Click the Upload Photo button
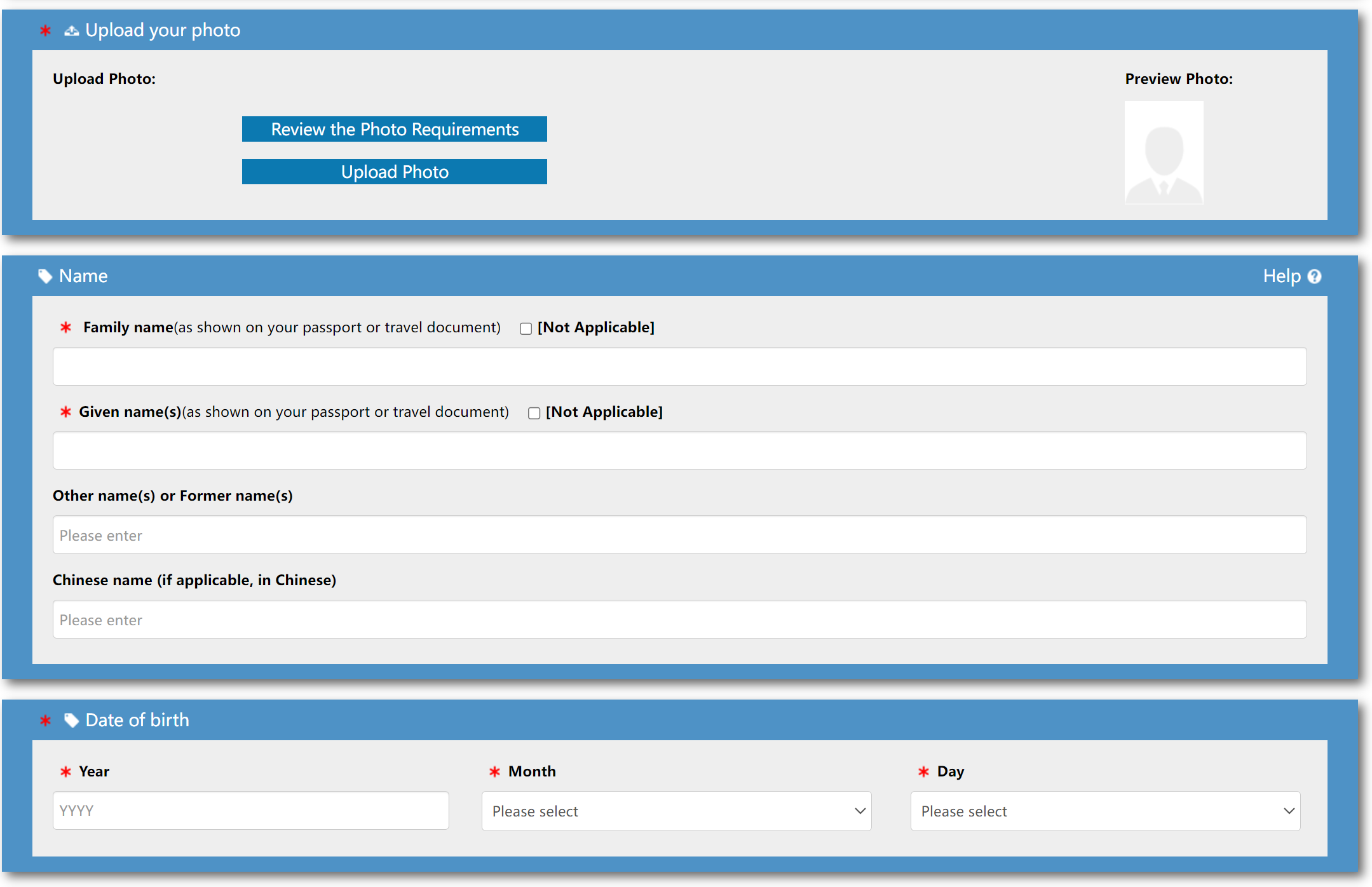This screenshot has height=887, width=1372. point(394,172)
